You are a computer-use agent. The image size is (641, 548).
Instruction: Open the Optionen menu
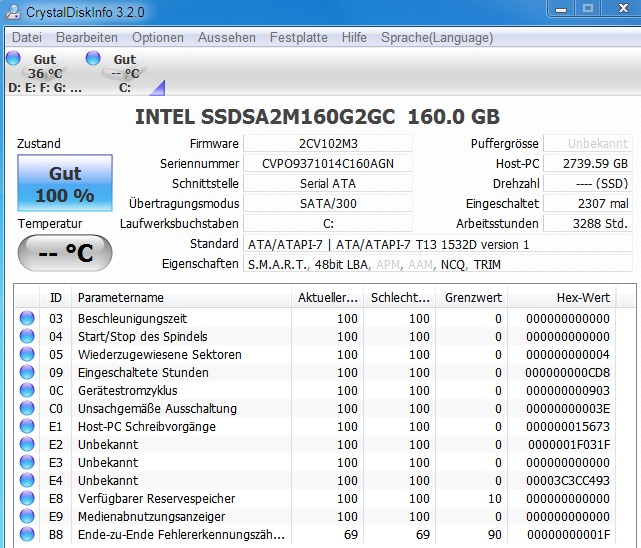(x=158, y=38)
